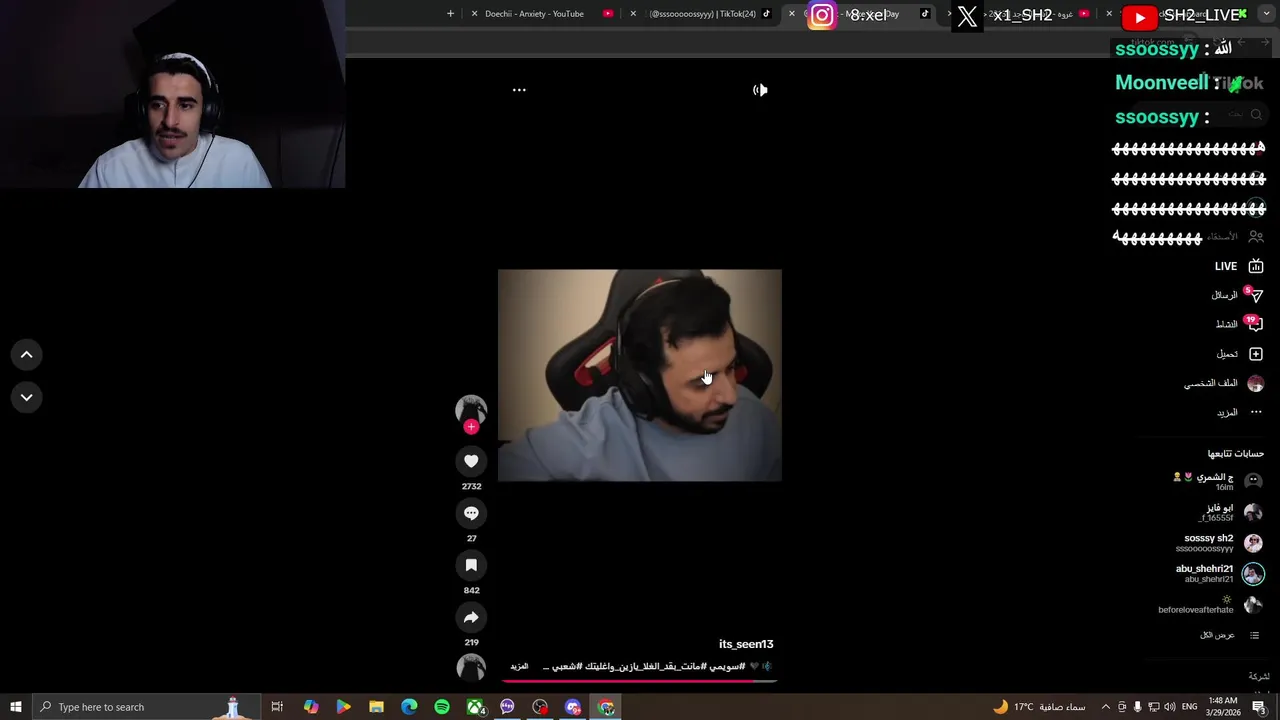Toggle the video's mute speaker icon
Screen dimensions: 1280x720
(x=760, y=90)
